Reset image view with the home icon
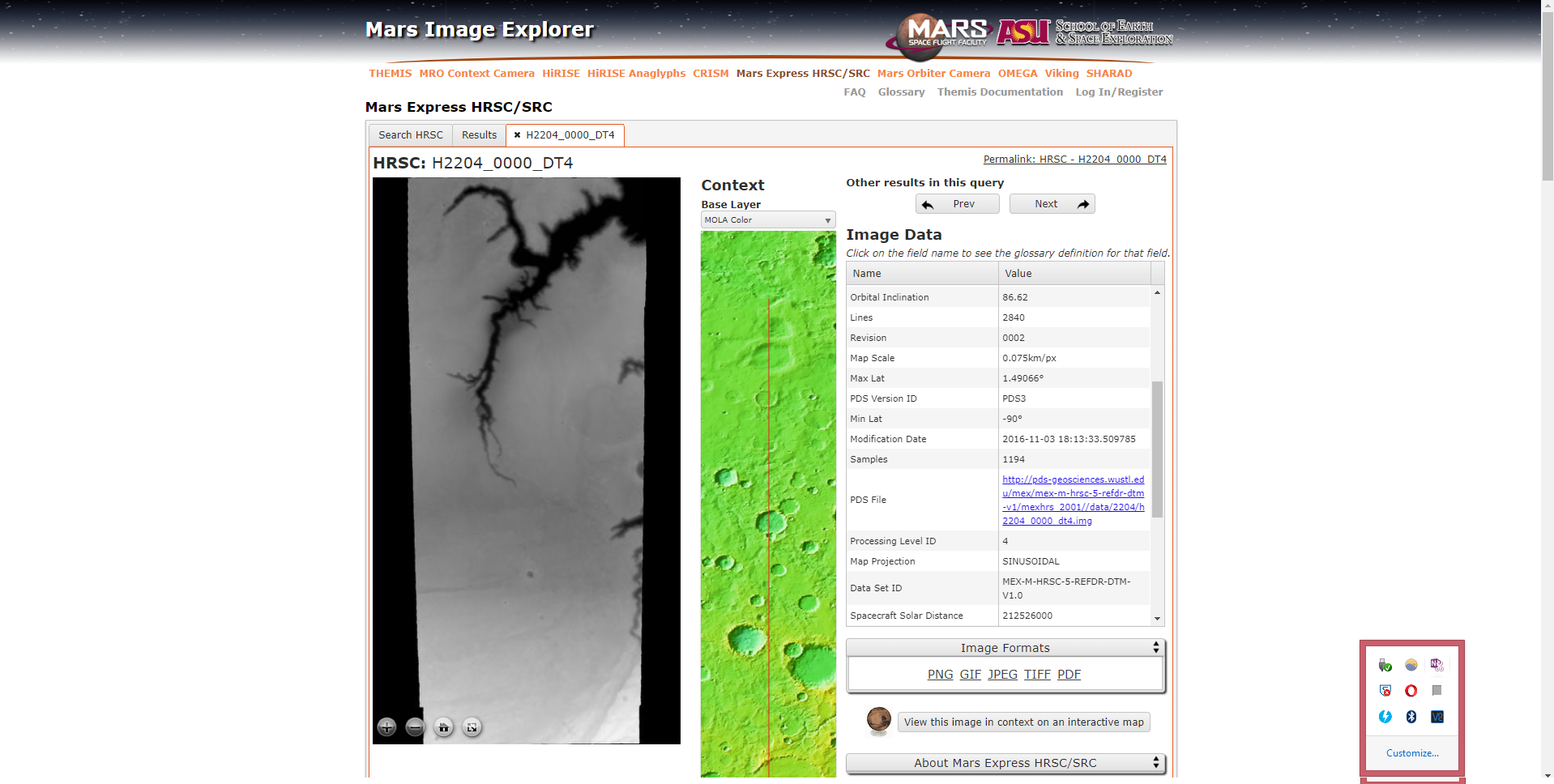This screenshot has width=1554, height=784. [443, 727]
